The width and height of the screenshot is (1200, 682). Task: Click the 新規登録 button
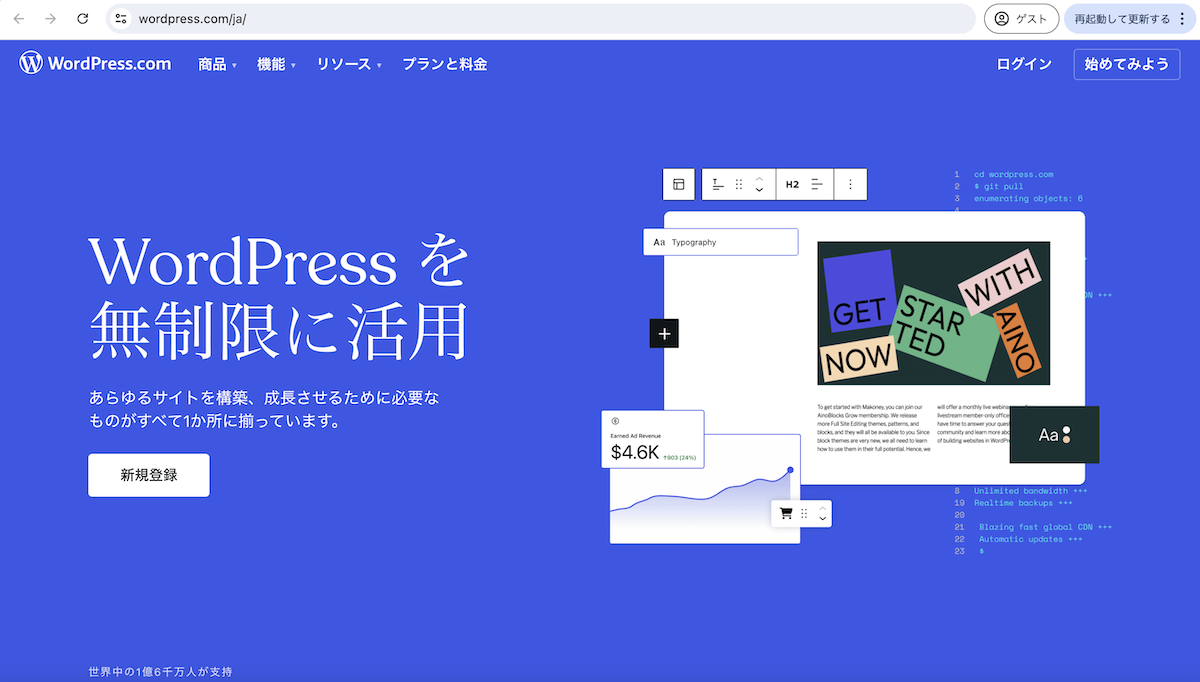[x=149, y=475]
